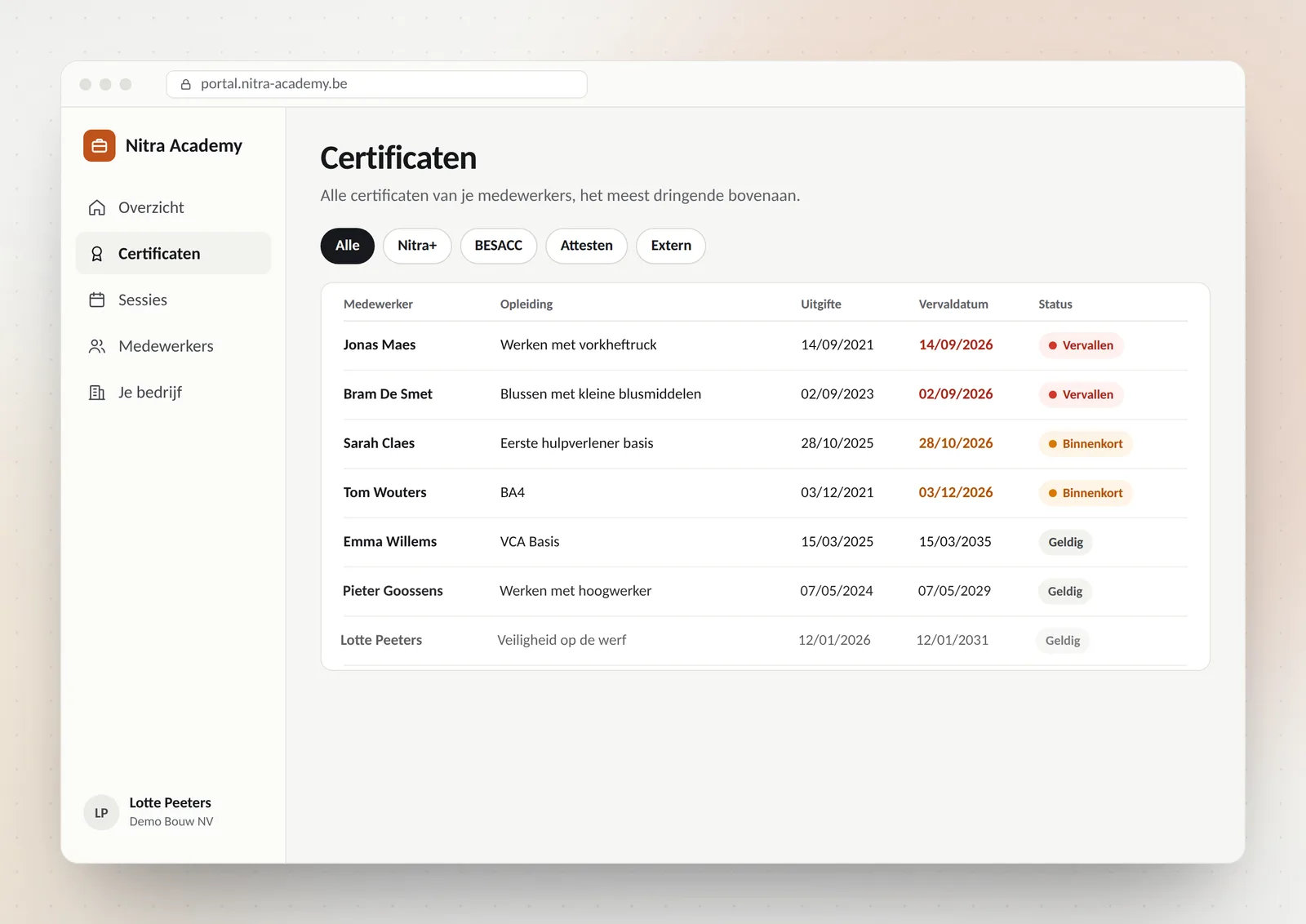Click the Status column header
The image size is (1306, 924).
(1055, 304)
